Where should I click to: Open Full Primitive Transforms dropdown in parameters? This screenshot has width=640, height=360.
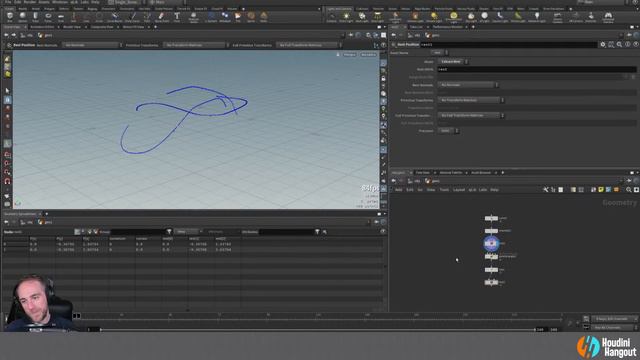pos(471,116)
